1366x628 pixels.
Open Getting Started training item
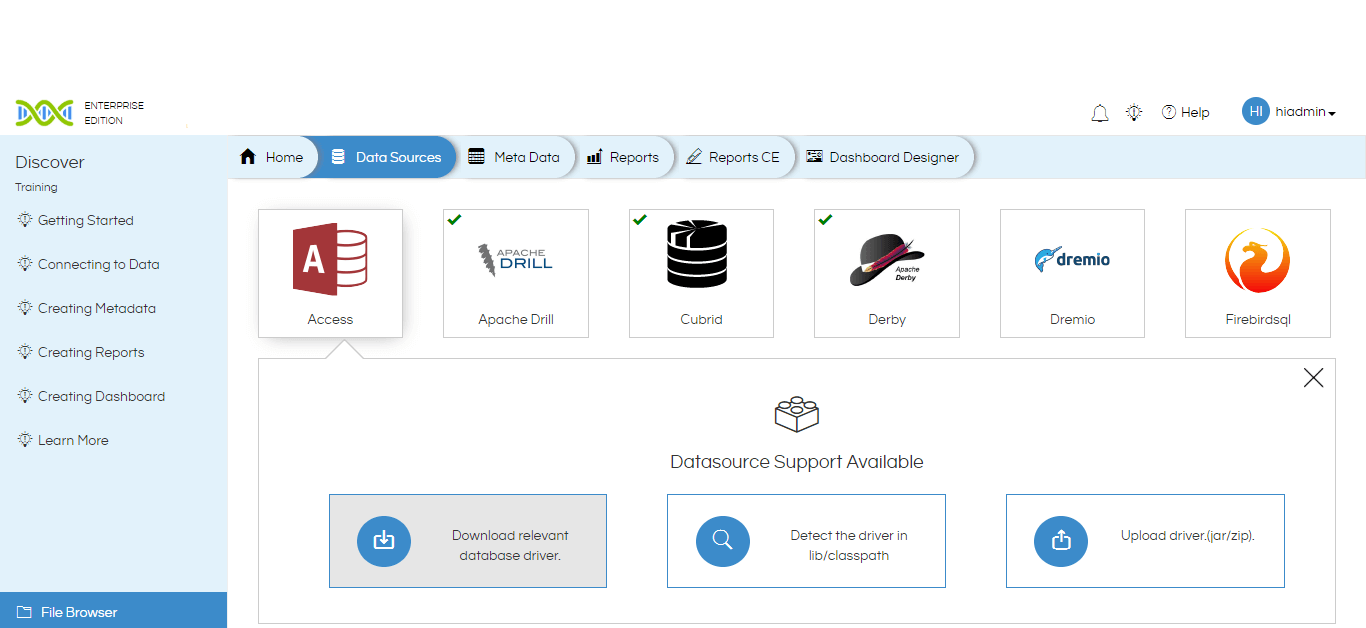tap(85, 220)
